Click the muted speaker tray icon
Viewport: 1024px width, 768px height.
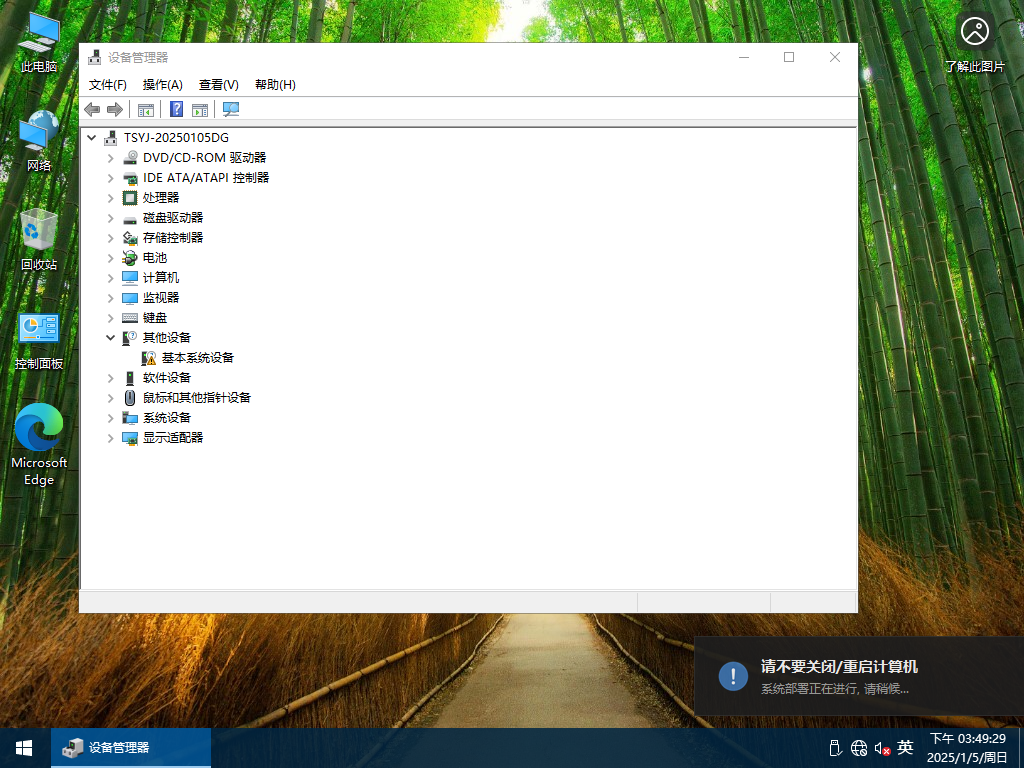[x=882, y=748]
